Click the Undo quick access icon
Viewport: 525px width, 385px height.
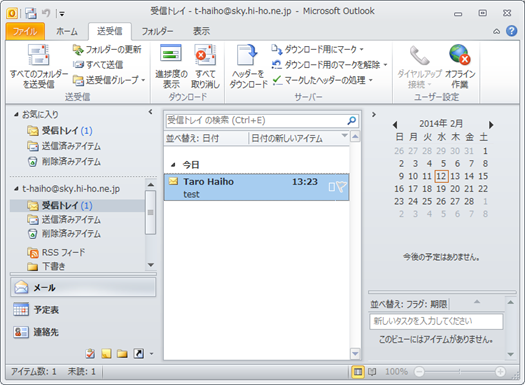pyautogui.click(x=46, y=13)
